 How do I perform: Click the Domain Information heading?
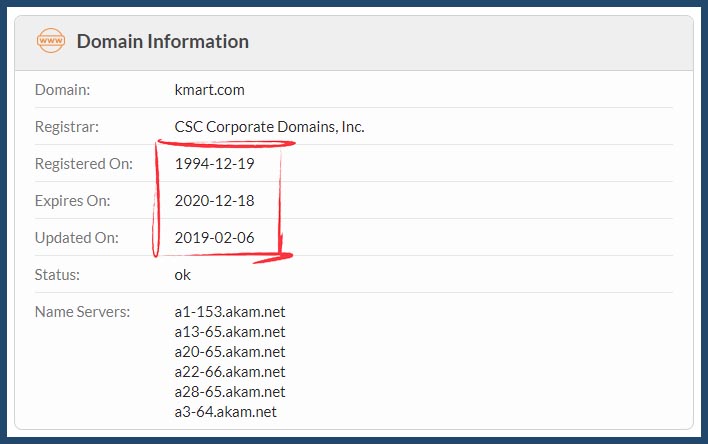163,42
